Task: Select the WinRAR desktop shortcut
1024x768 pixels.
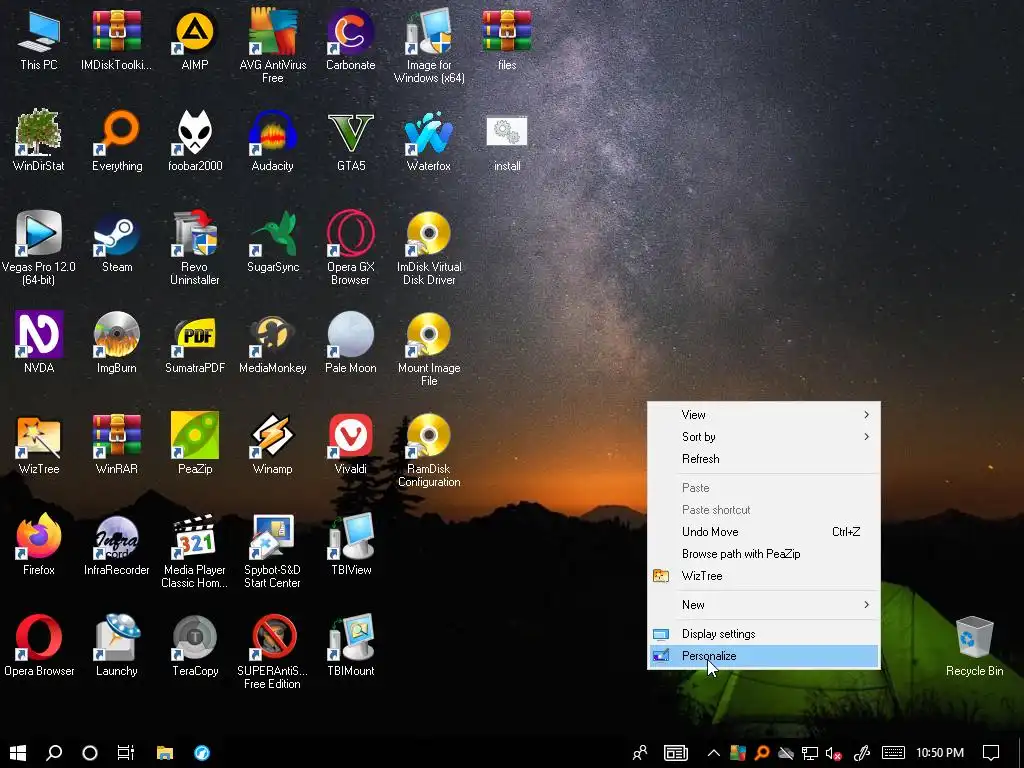Action: tap(117, 436)
